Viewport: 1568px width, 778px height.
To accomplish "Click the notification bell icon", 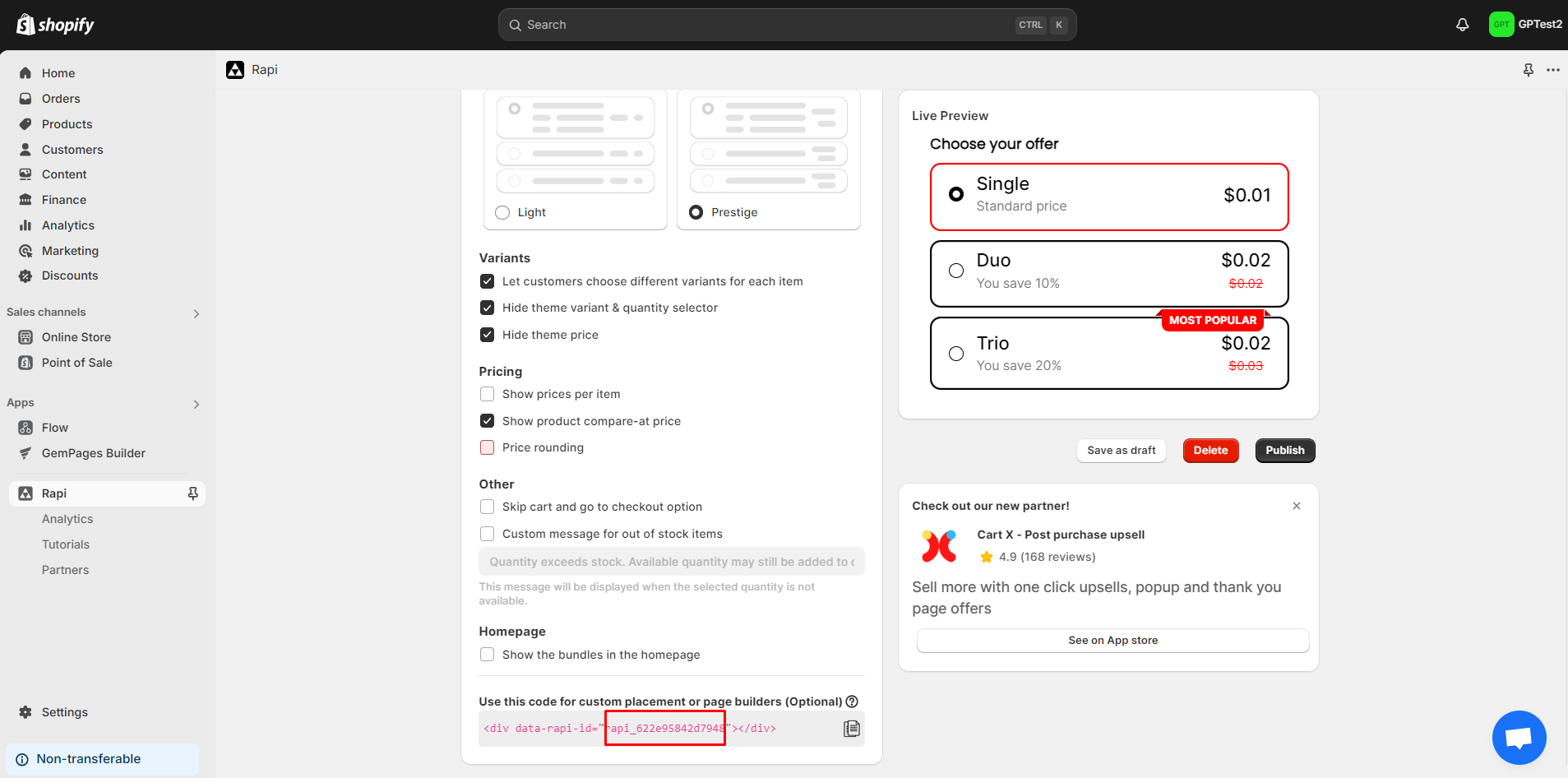I will (1462, 25).
